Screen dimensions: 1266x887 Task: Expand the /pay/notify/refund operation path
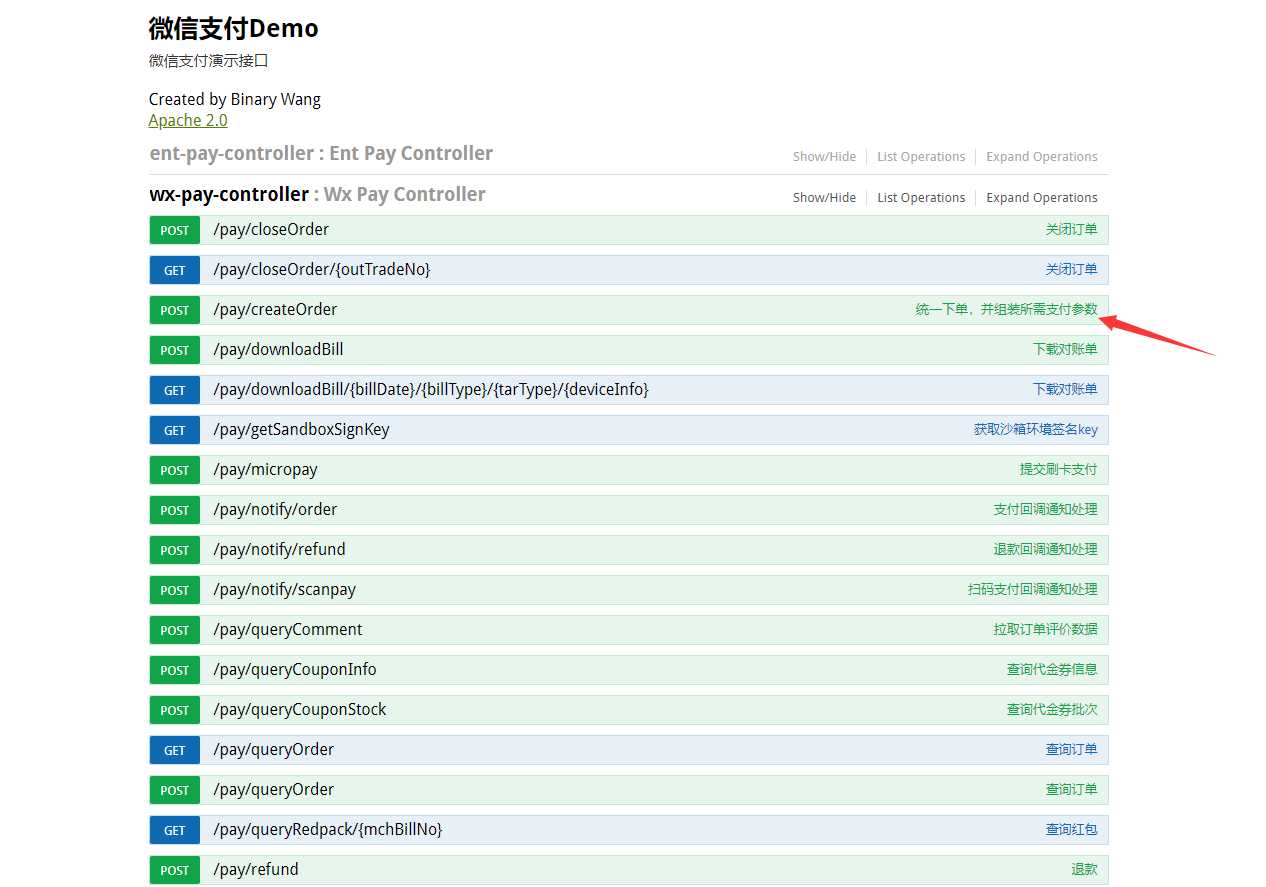click(x=279, y=550)
